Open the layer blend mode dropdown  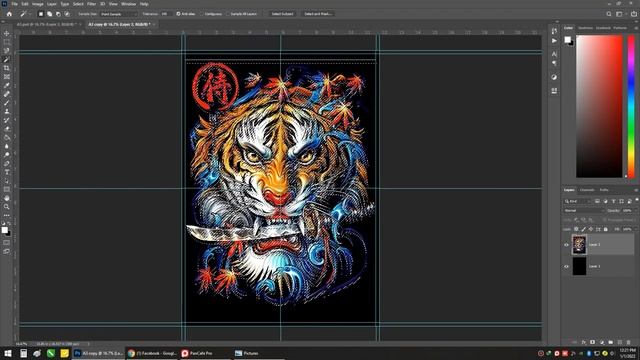584,211
